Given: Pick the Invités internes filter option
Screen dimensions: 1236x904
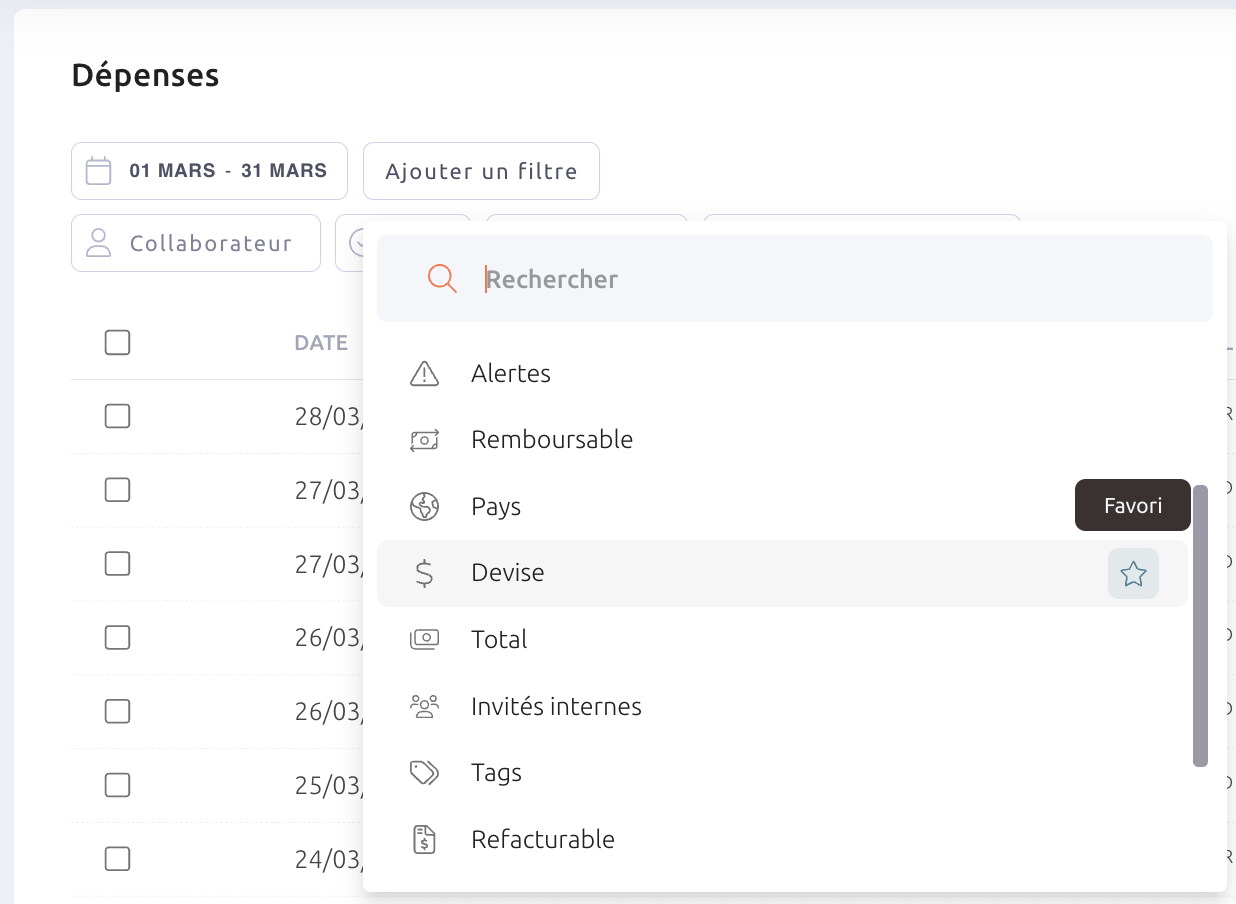Looking at the screenshot, I should point(782,707).
